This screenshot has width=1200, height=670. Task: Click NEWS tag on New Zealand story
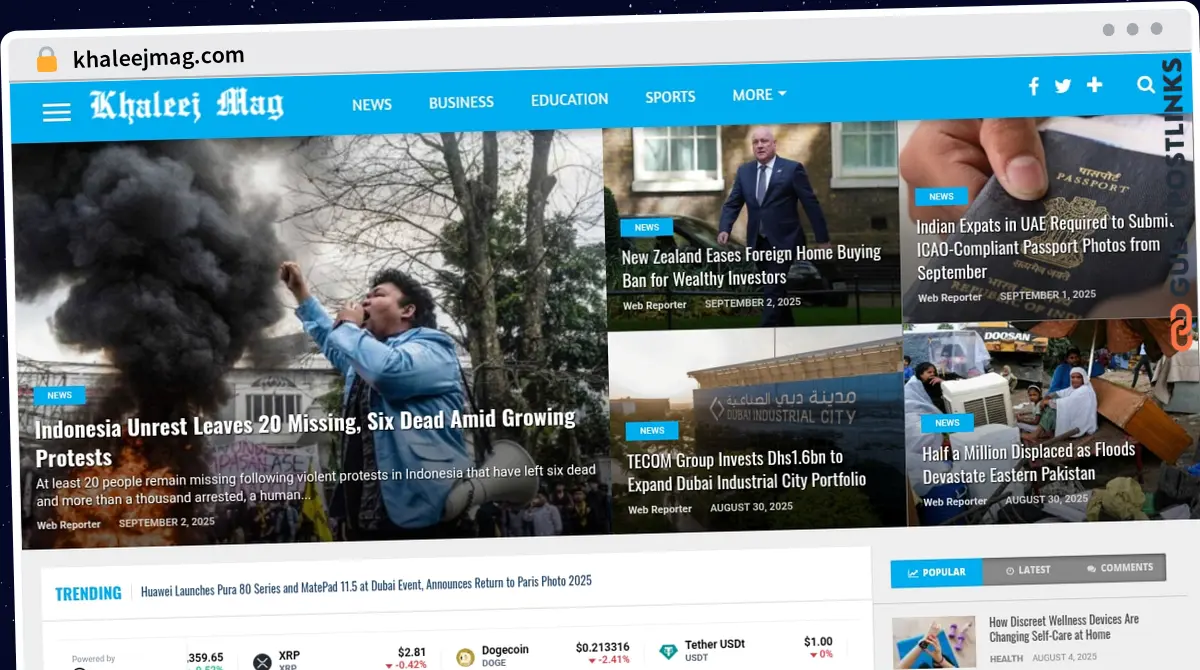click(x=647, y=227)
